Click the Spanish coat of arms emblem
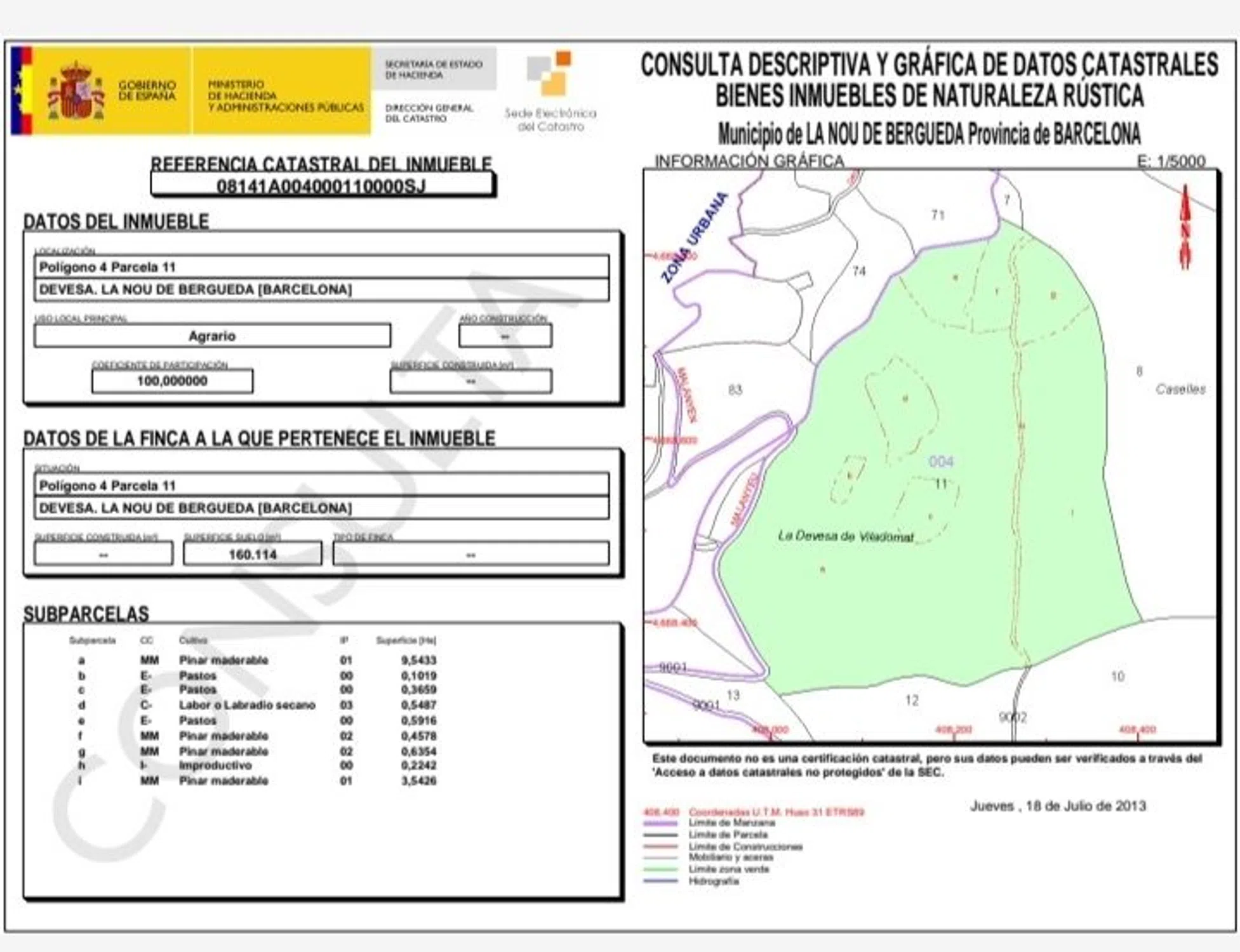 [76, 91]
